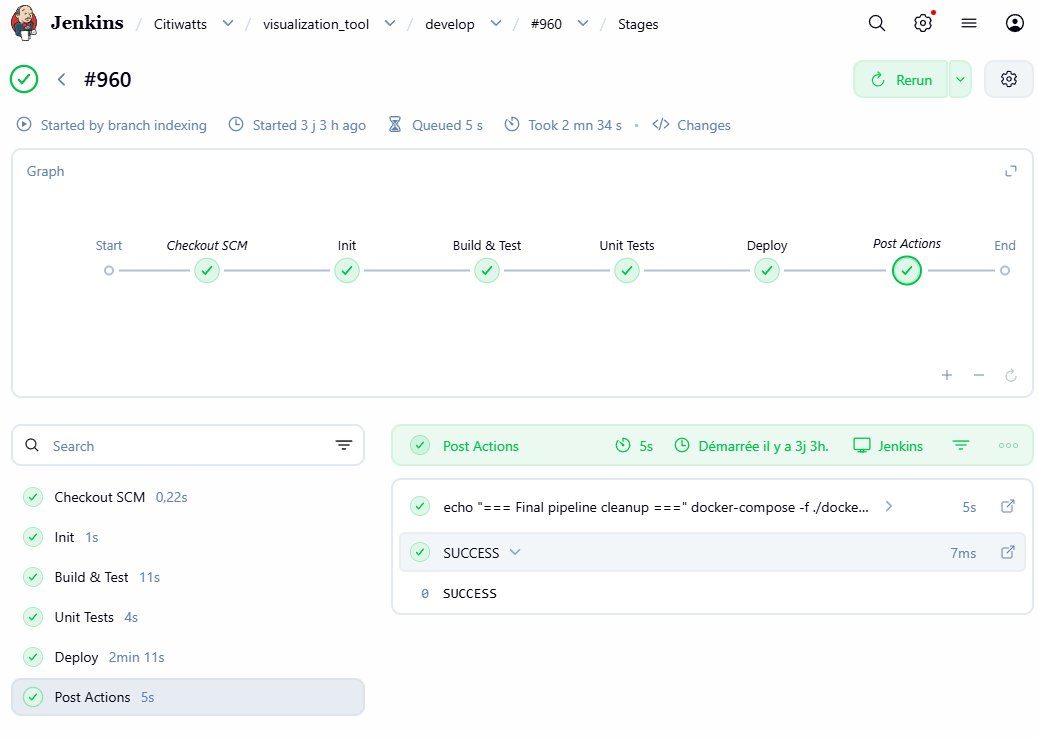
Task: Click the Jenkins logo icon
Action: pyautogui.click(x=24, y=23)
